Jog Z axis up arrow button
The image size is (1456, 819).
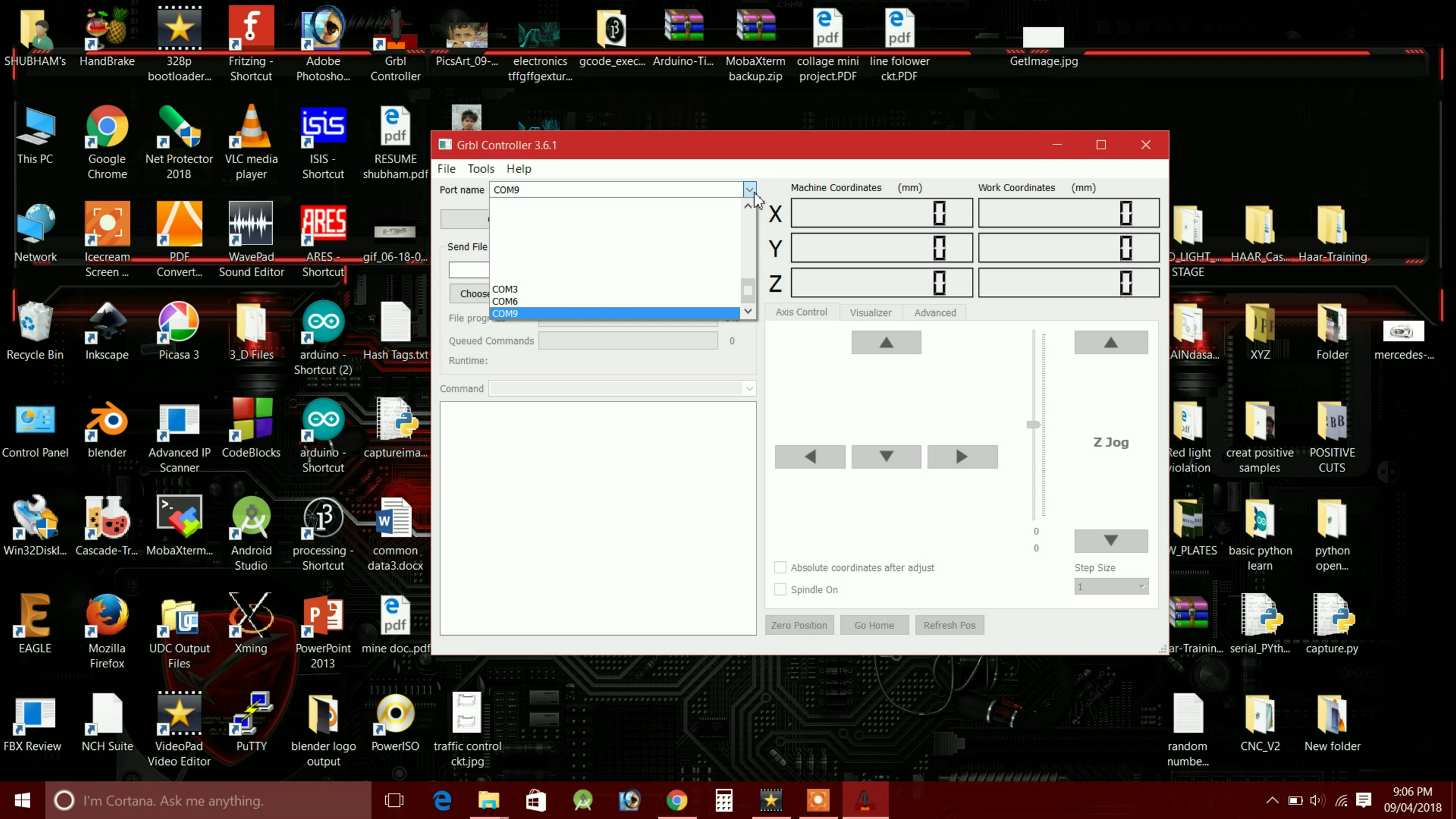coord(1110,343)
